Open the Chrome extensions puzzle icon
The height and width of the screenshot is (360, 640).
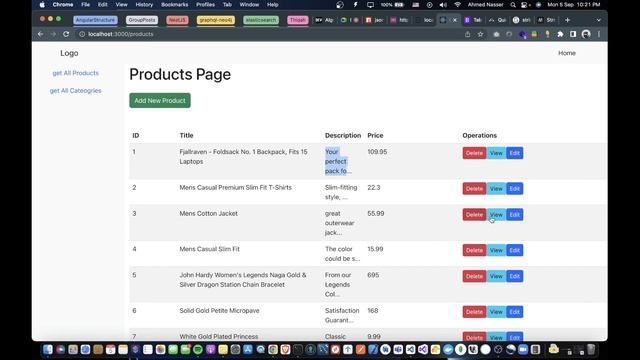(560, 34)
